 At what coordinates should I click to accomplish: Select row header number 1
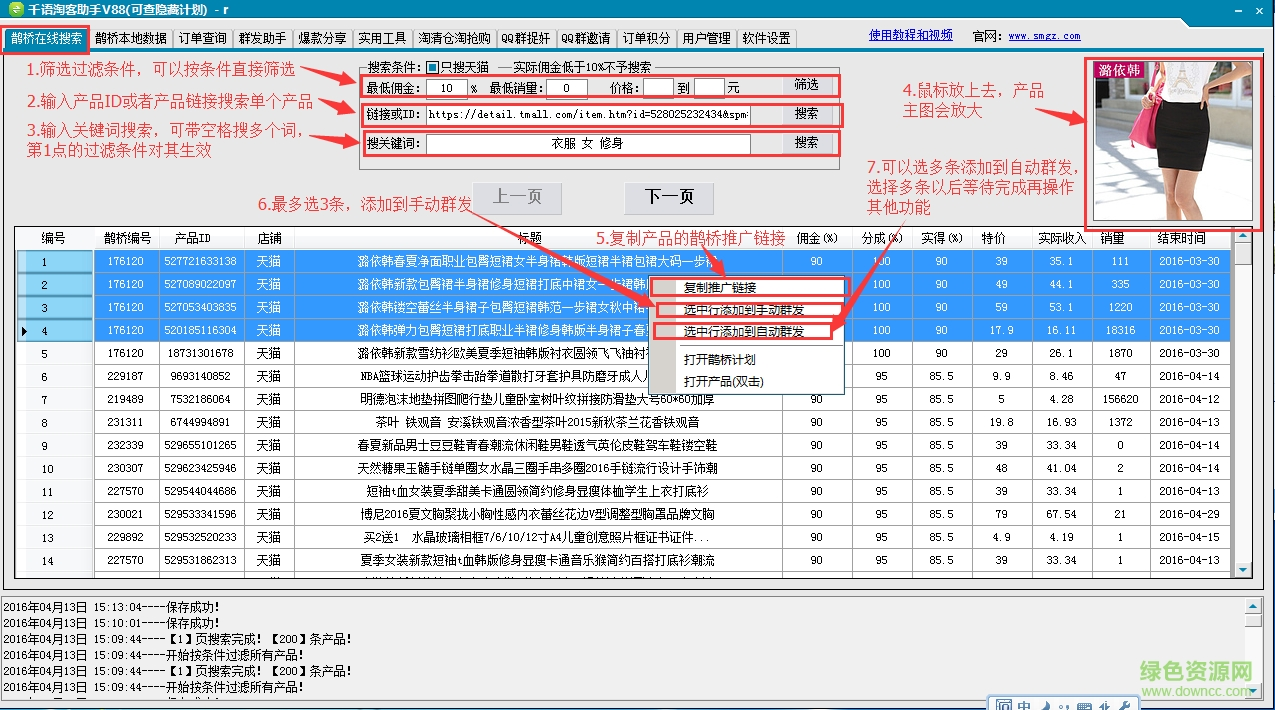click(x=54, y=262)
